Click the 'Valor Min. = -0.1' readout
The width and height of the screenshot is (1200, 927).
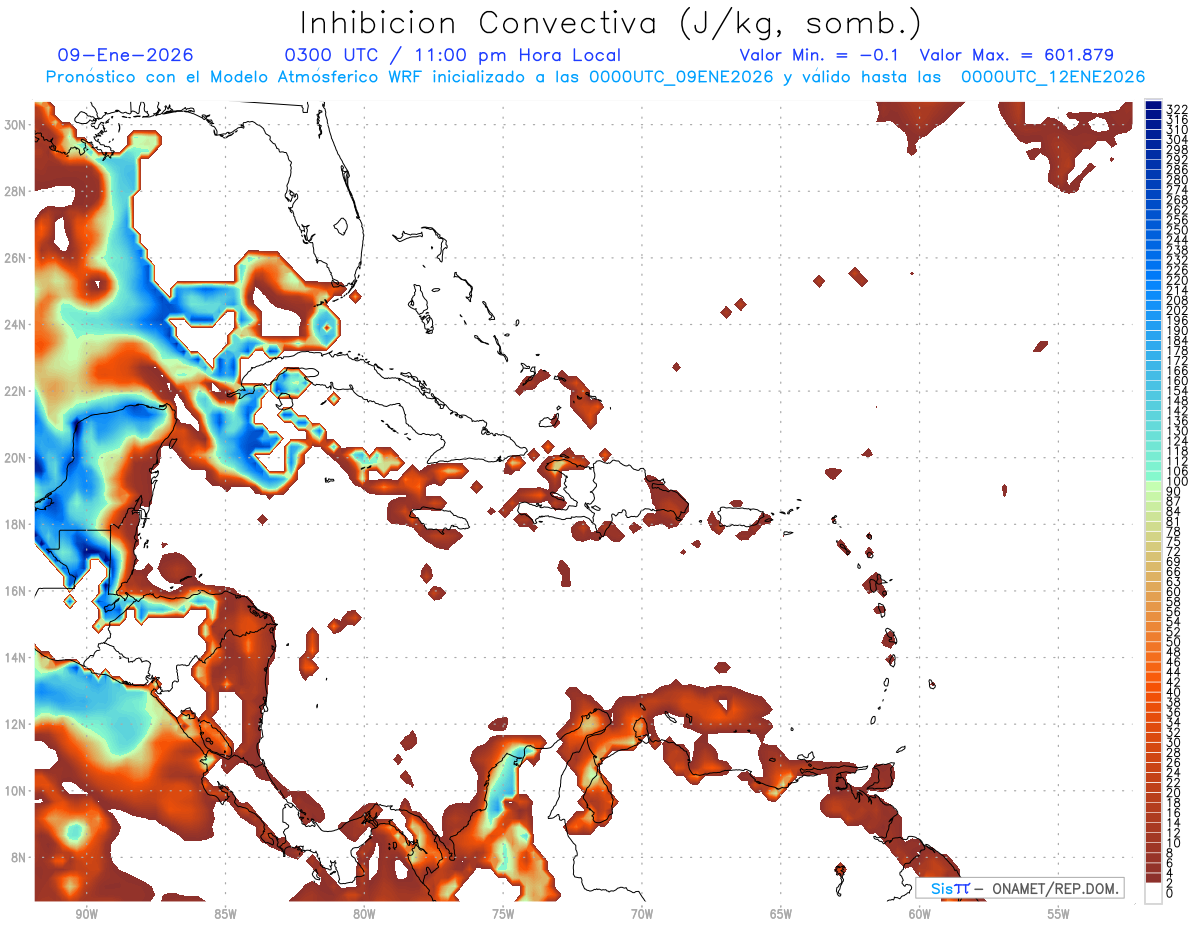[x=819, y=56]
